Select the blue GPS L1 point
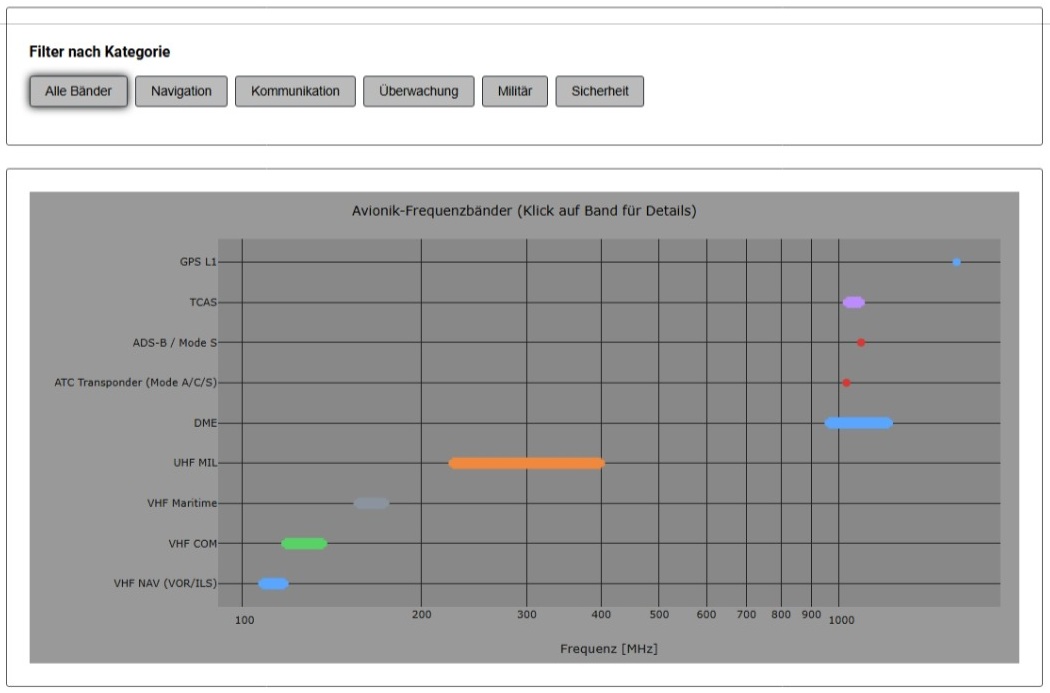1050x693 pixels. click(x=957, y=262)
